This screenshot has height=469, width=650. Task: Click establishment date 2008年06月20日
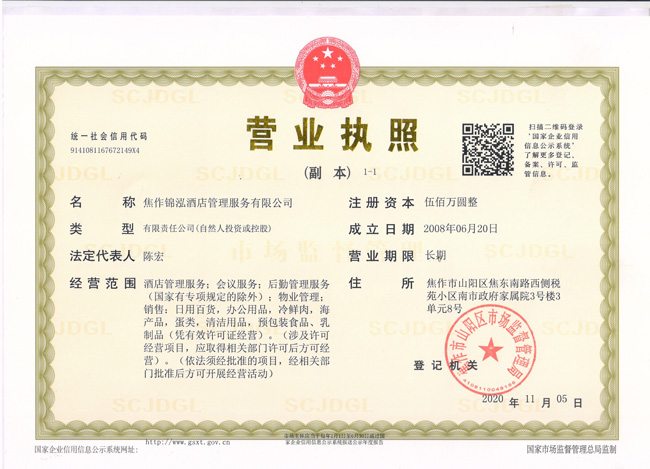point(463,230)
